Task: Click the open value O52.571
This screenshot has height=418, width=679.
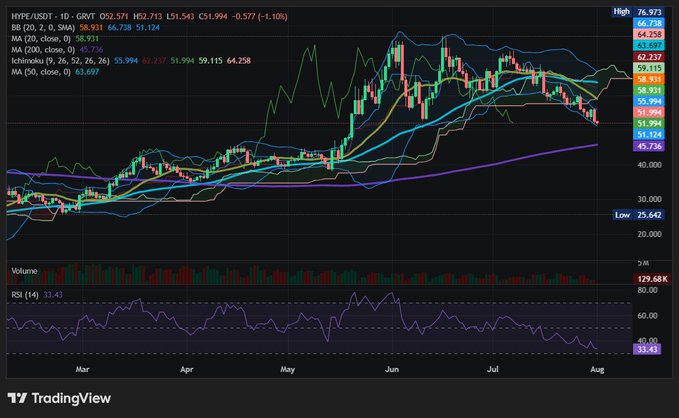Action: tap(114, 16)
